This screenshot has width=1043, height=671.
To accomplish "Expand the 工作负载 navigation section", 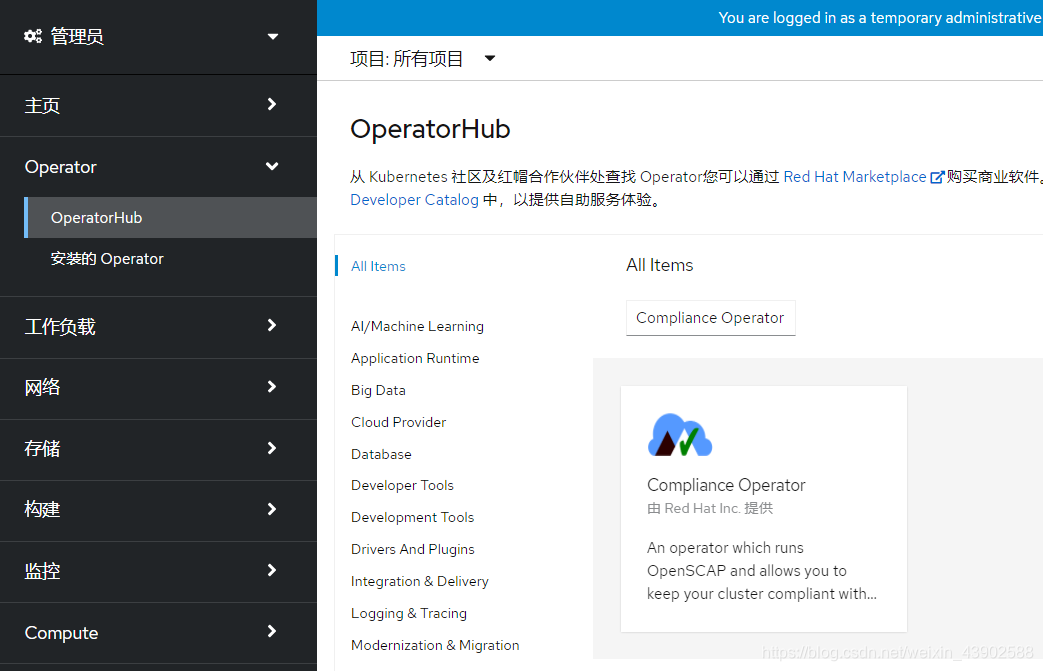I will 158,327.
